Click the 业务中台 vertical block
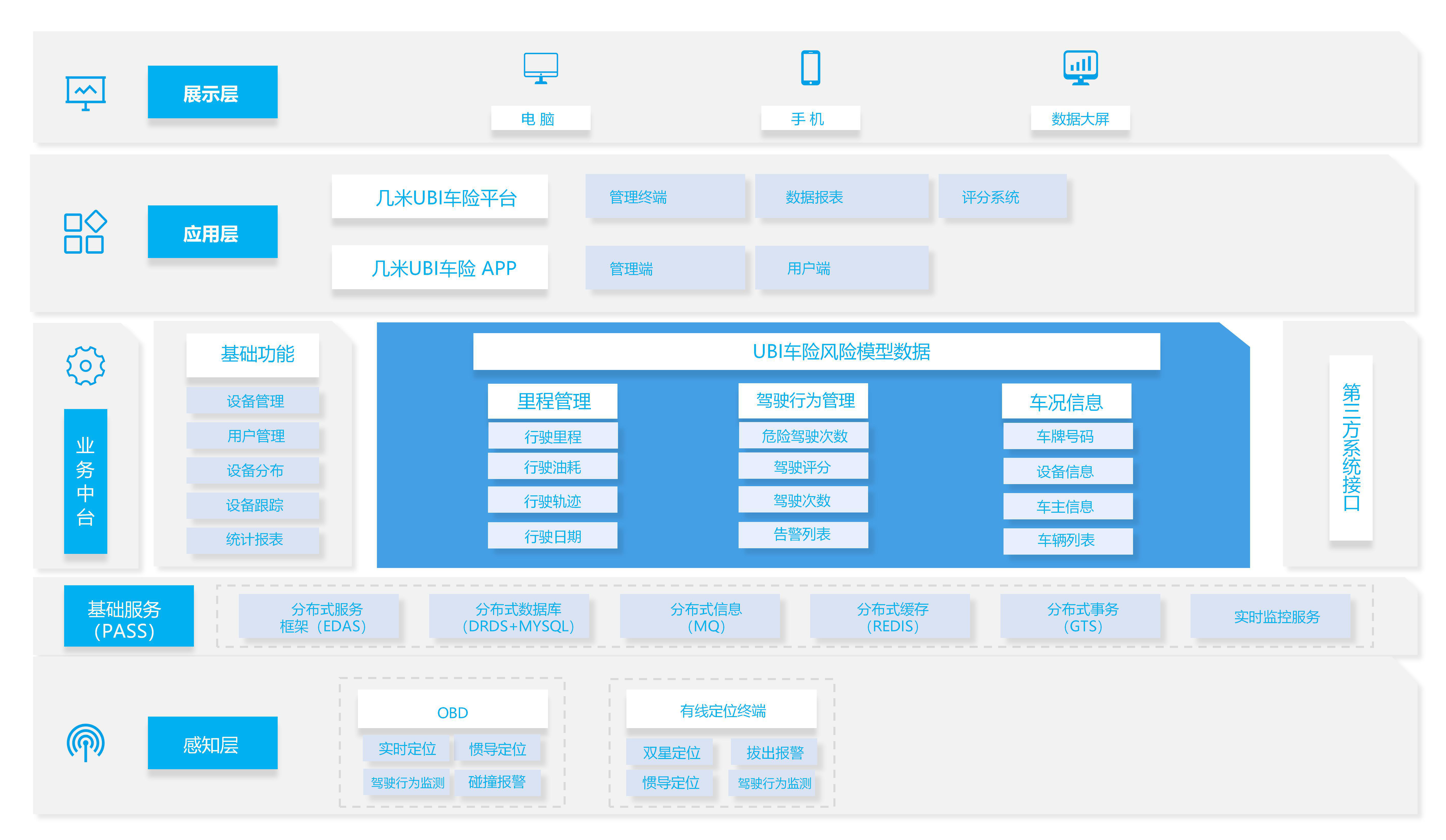The image size is (1446, 840). pyautogui.click(x=86, y=481)
